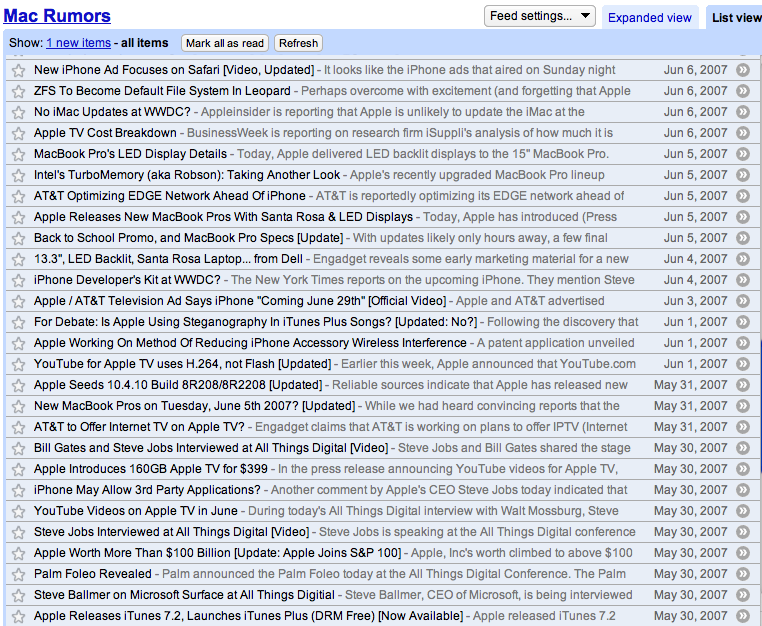Image resolution: width=762 pixels, height=626 pixels.
Task: Open original arrow icon for 'iPhone Developer's Kit at WWDC?'
Action: 743,280
